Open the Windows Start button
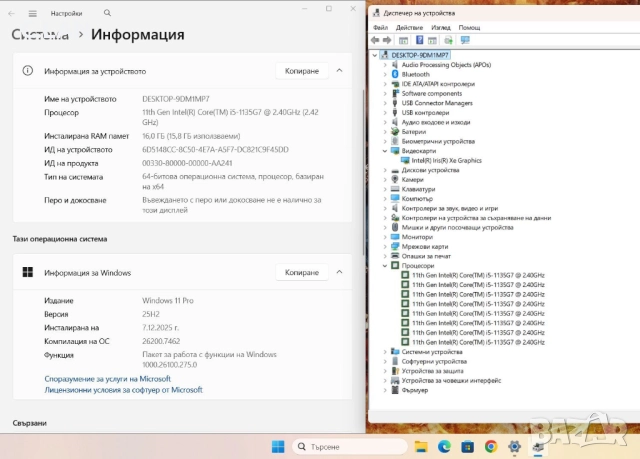 [x=278, y=447]
